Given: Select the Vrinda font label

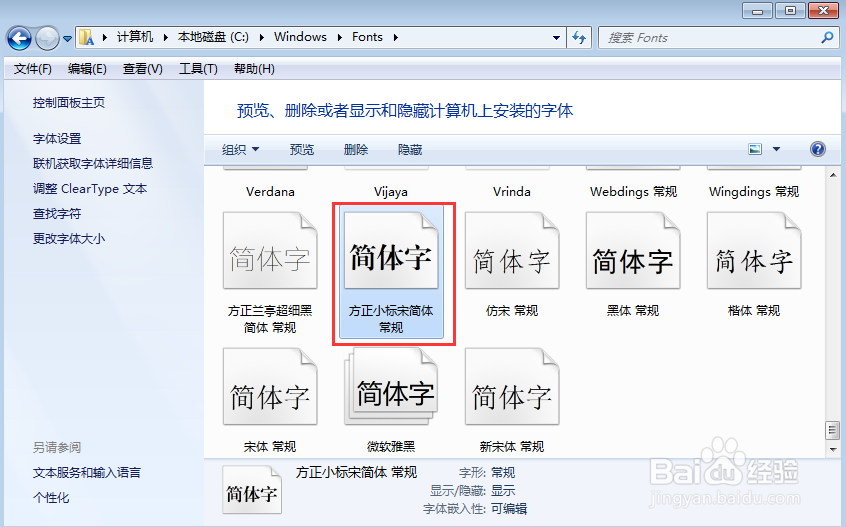Looking at the screenshot, I should [x=511, y=191].
